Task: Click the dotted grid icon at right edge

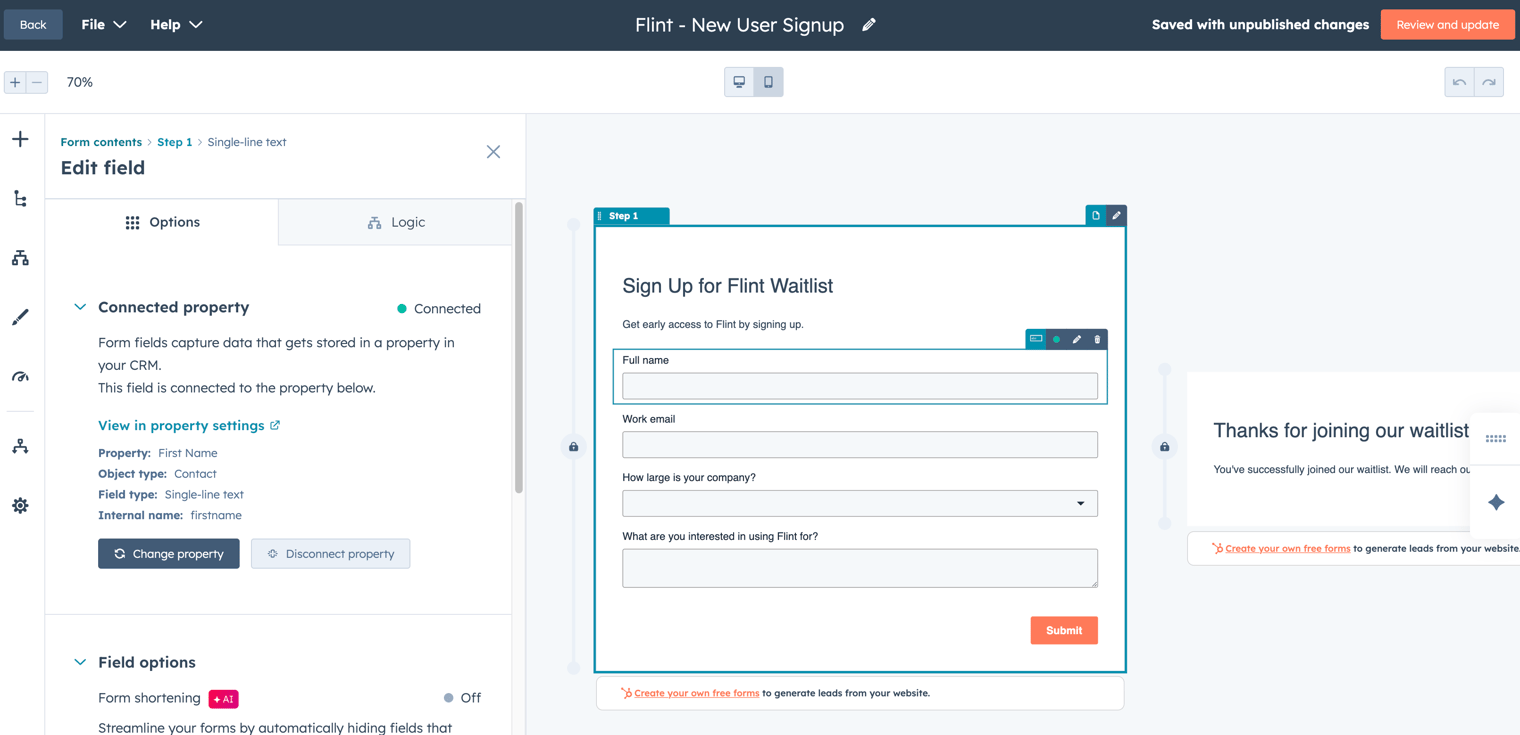Action: pos(1496,439)
